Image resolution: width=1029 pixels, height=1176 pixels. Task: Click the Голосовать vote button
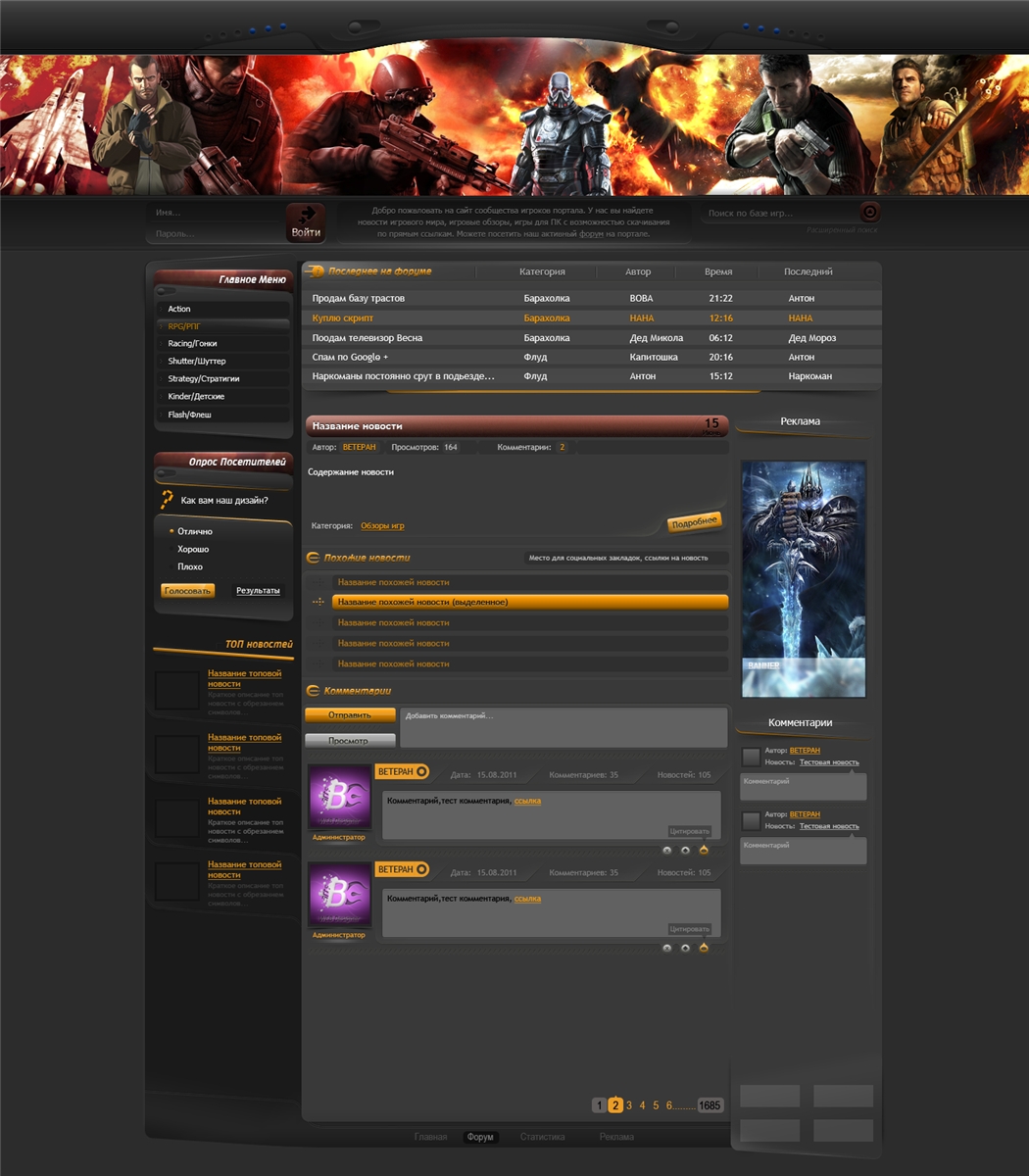(x=187, y=591)
